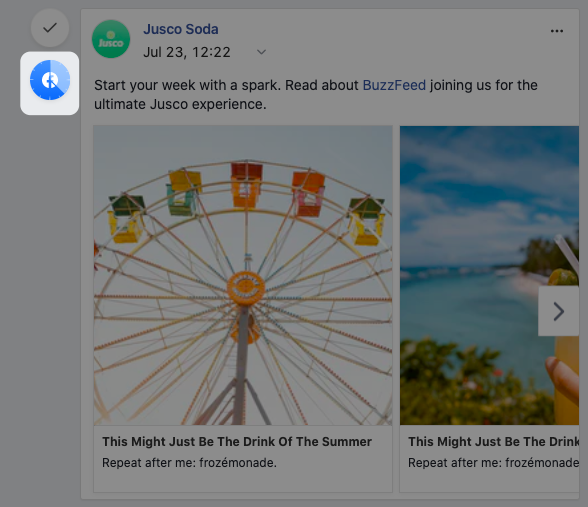Open the beach drink carousel image
The width and height of the screenshot is (588, 507).
pyautogui.click(x=489, y=275)
